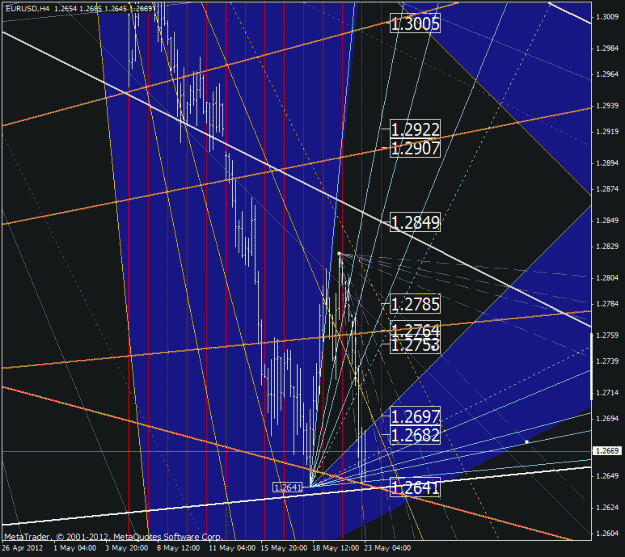The width and height of the screenshot is (625, 557).
Task: Click the 18 May 12:00 time label
Action: pyautogui.click(x=336, y=548)
